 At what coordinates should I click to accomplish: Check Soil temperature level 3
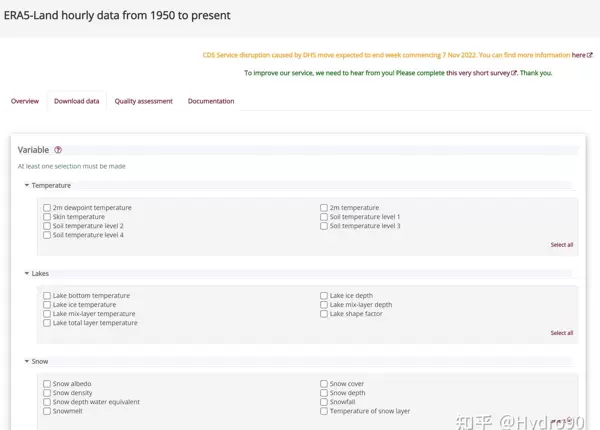[x=324, y=226]
